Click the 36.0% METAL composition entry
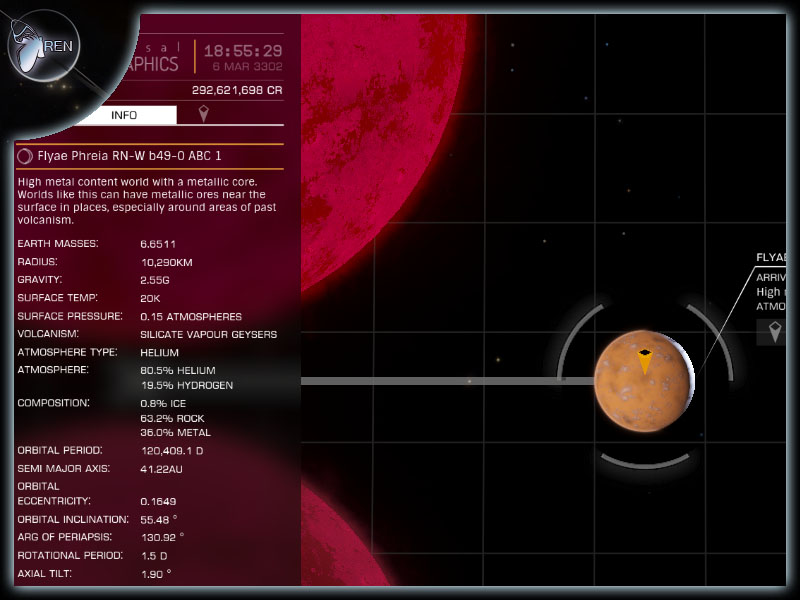800x600 pixels. [176, 433]
